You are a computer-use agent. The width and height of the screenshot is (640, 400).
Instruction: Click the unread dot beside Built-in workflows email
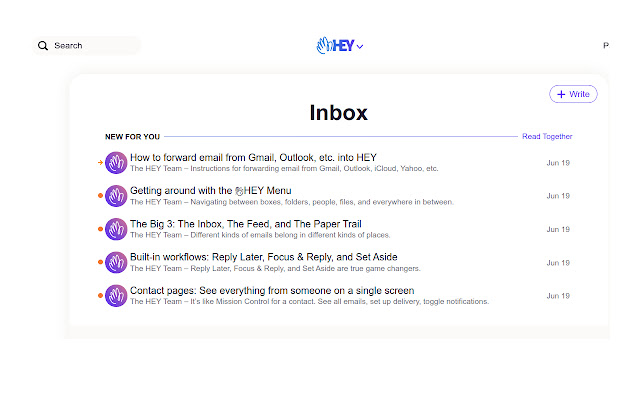100,262
